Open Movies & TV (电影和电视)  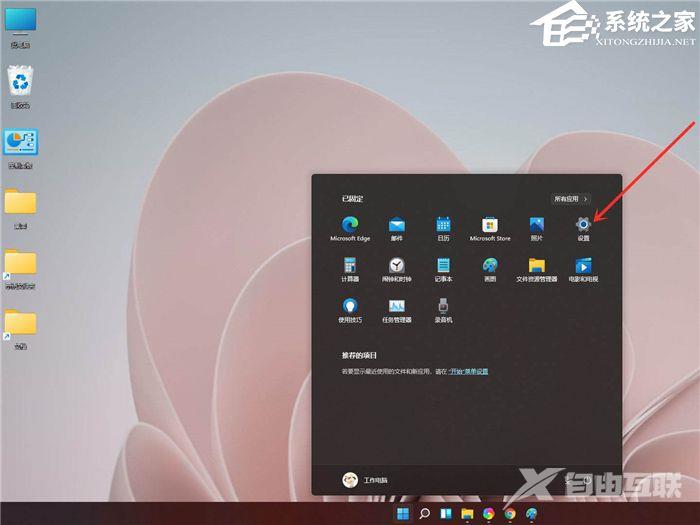point(583,270)
